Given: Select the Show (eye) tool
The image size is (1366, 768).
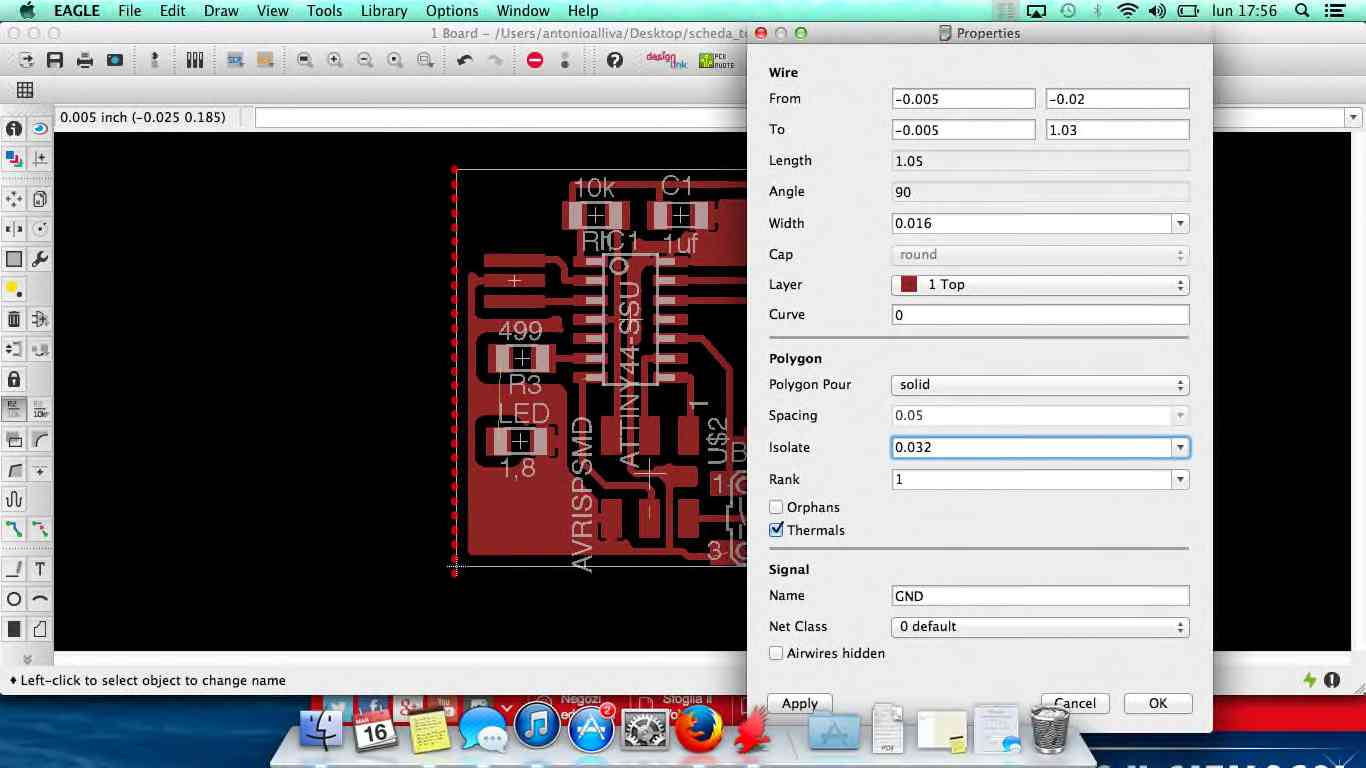Looking at the screenshot, I should (40, 129).
